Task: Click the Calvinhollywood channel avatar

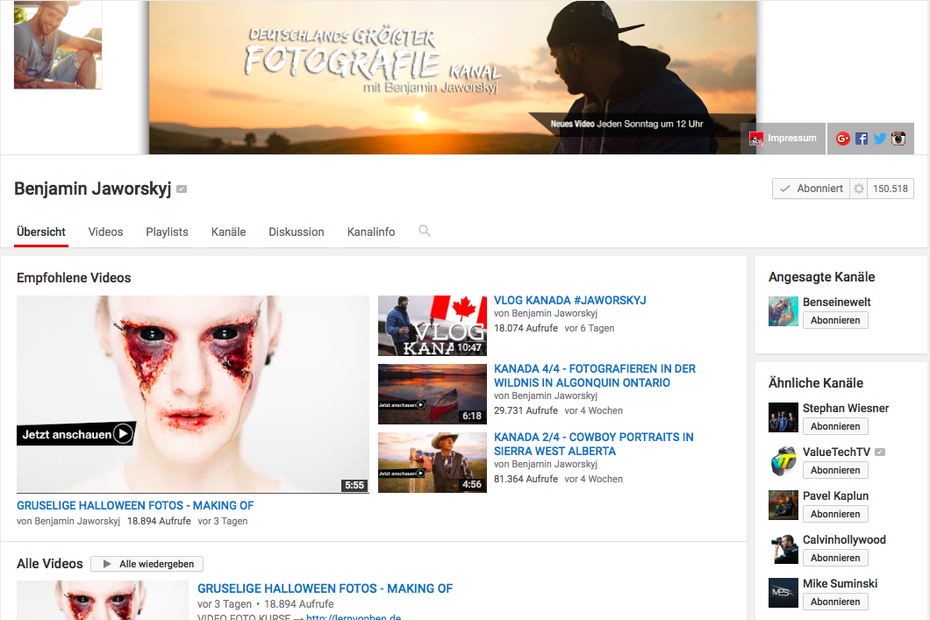Action: point(783,549)
